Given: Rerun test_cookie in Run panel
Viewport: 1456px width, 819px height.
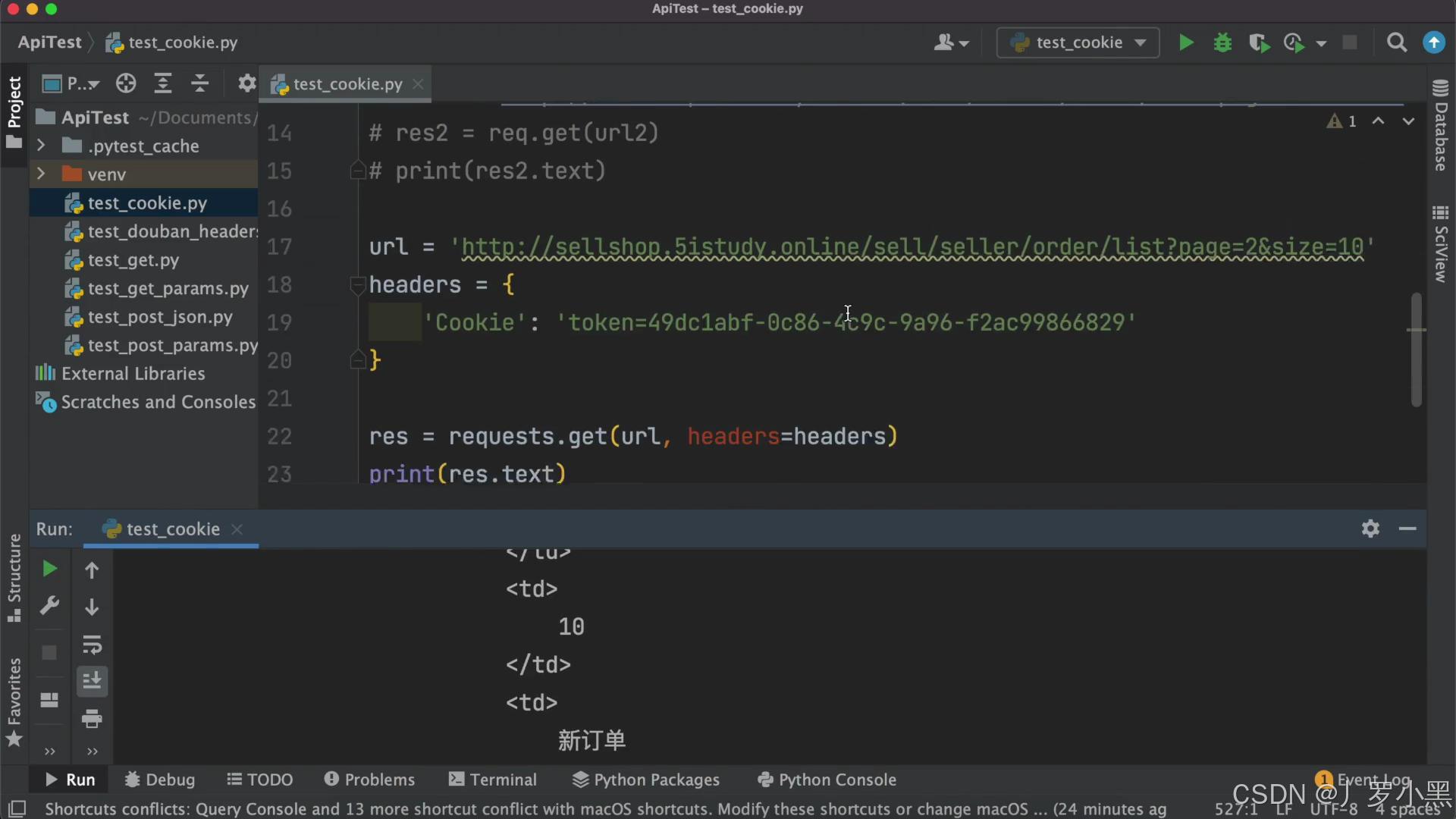Looking at the screenshot, I should click(x=49, y=569).
